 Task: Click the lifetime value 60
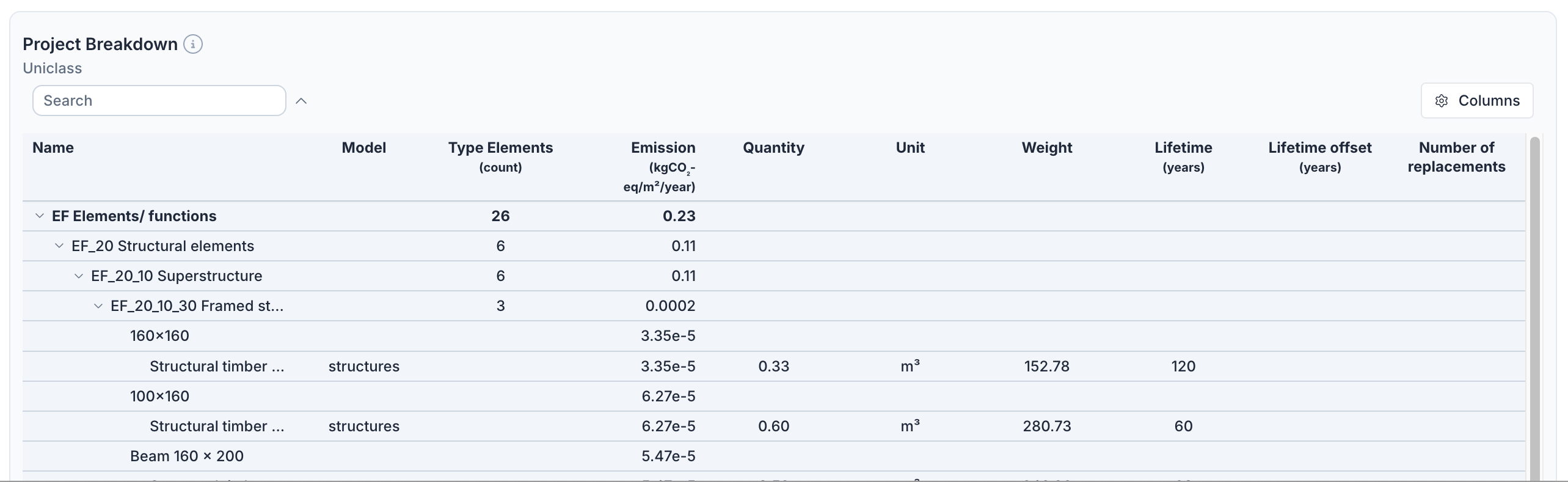pyautogui.click(x=1183, y=426)
